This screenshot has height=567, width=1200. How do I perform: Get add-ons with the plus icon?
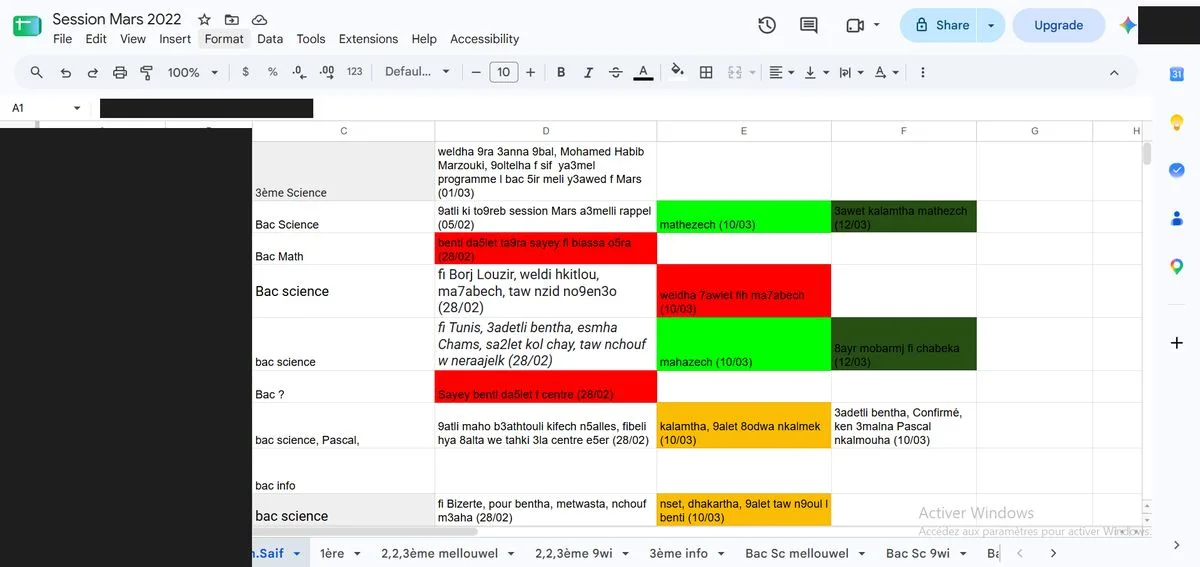1177,343
